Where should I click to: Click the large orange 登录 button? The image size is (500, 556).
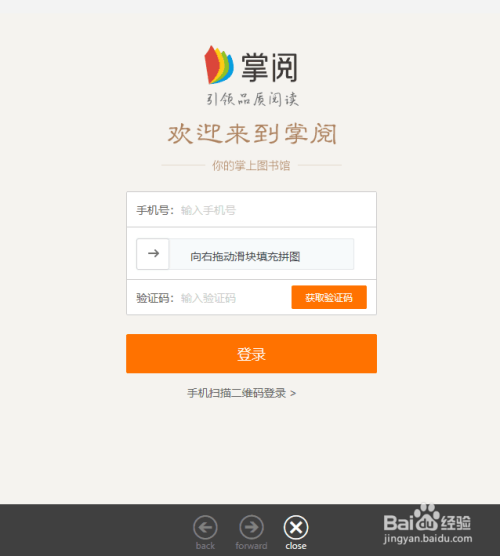(x=251, y=354)
